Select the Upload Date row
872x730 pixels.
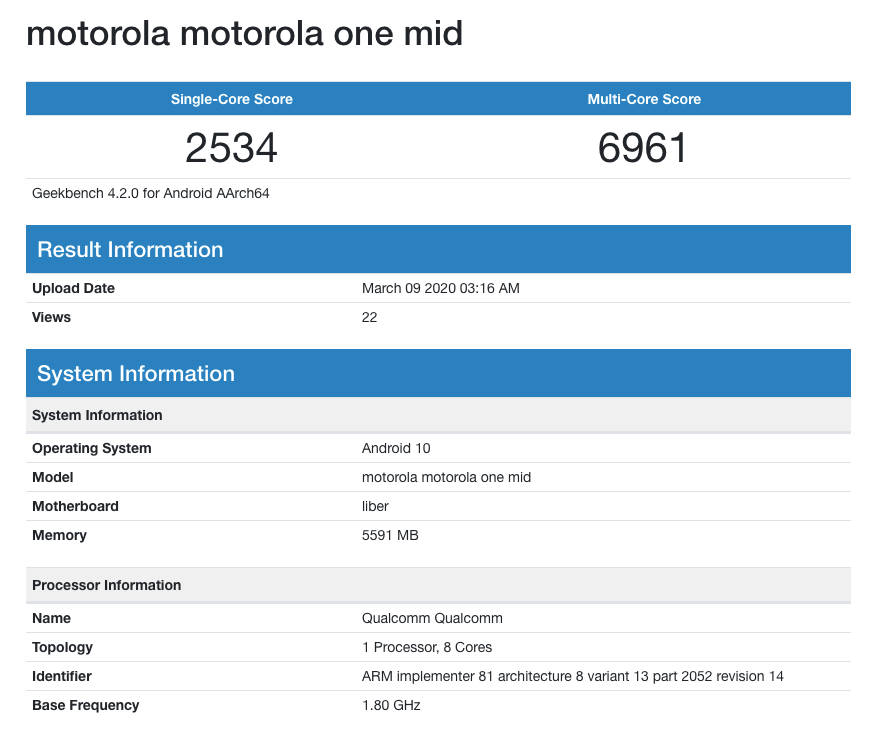[73, 288]
